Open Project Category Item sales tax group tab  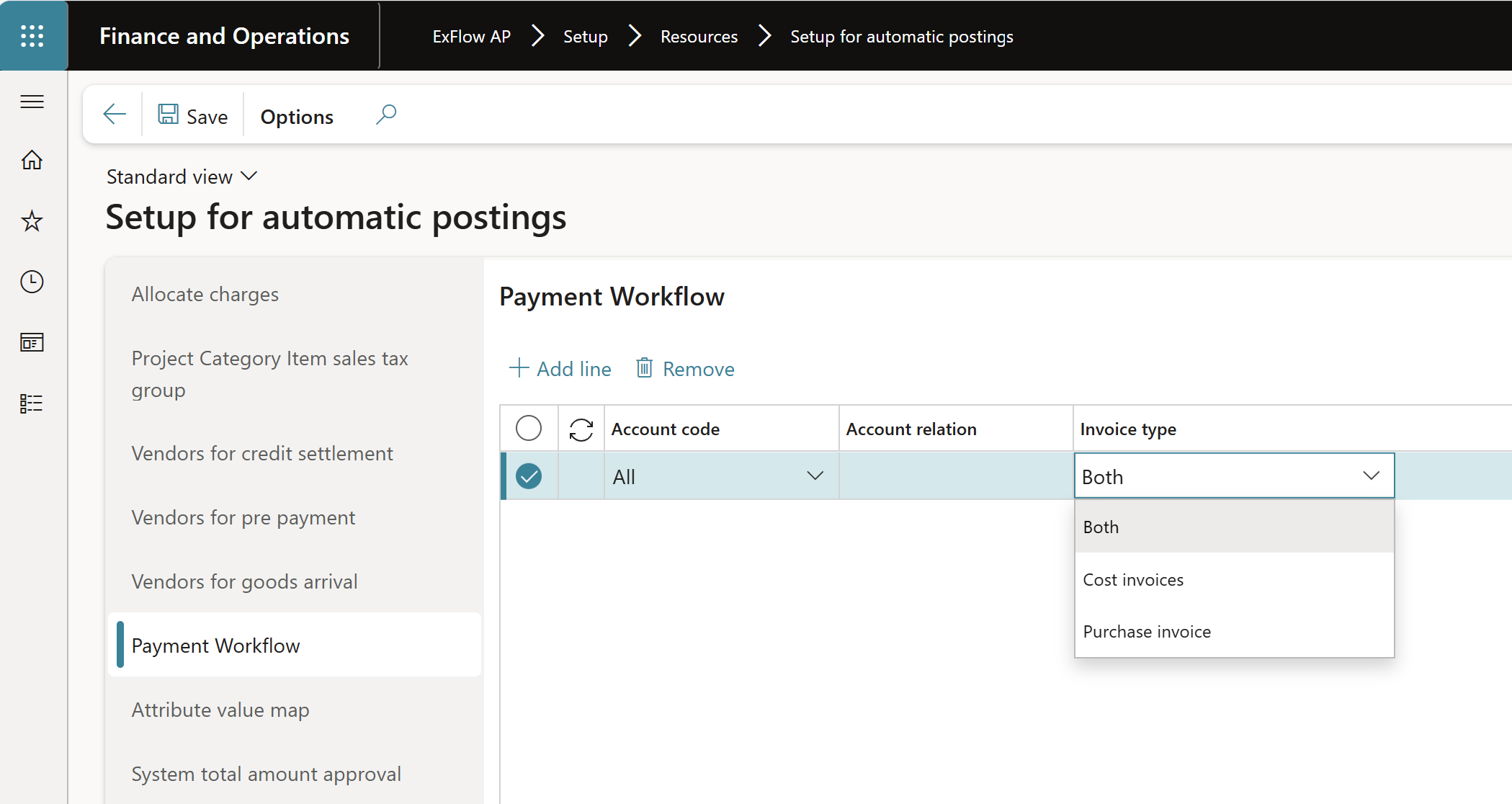294,374
